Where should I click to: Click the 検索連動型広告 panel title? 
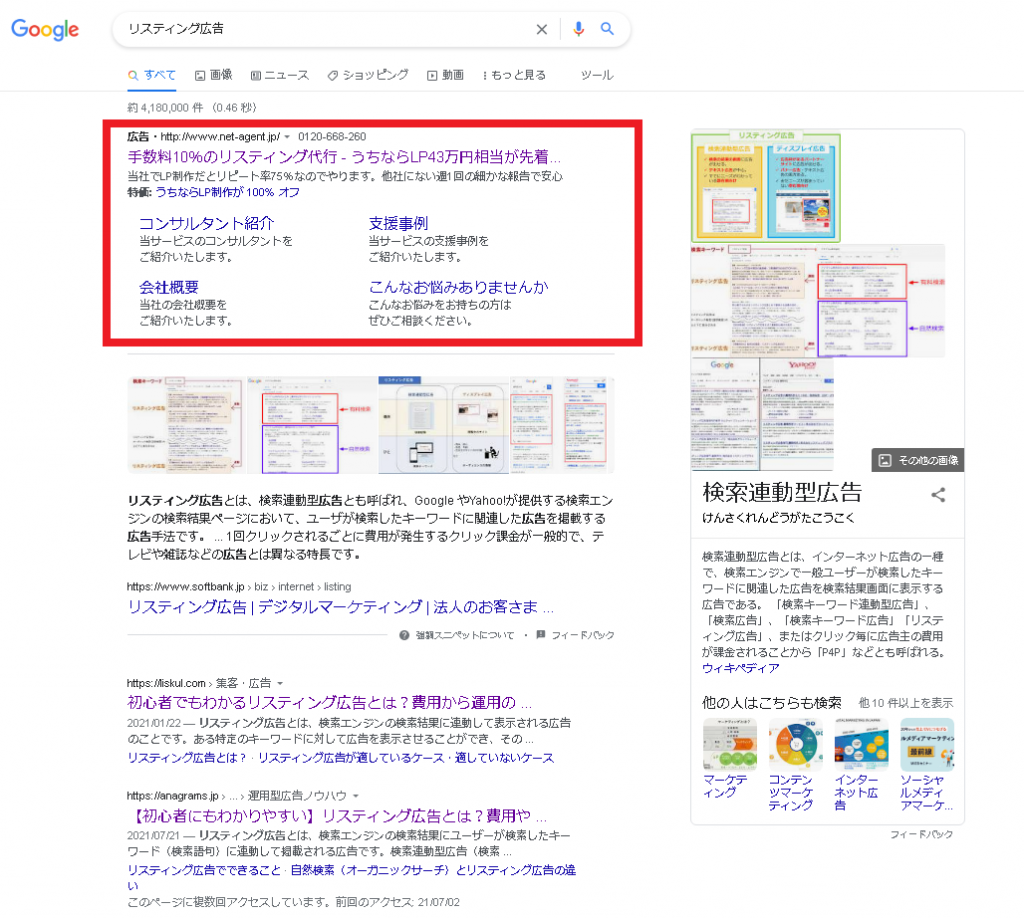tap(782, 492)
